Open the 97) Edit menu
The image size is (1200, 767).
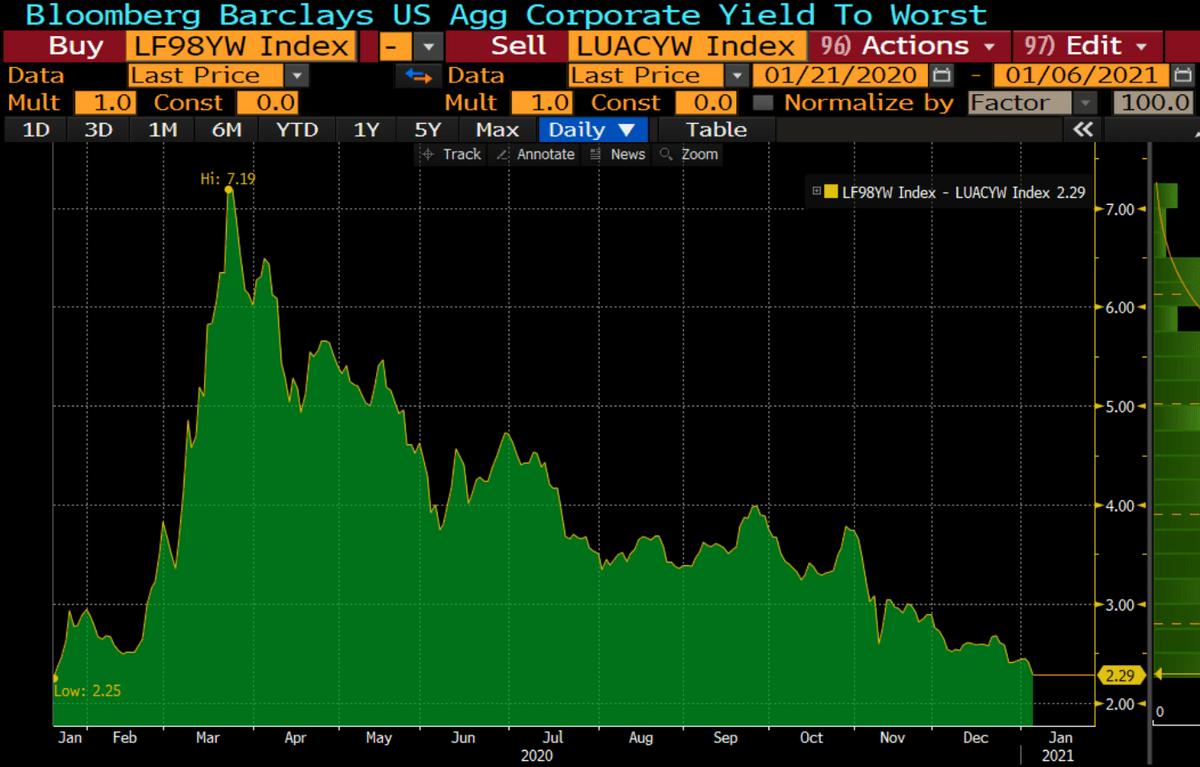tap(1087, 46)
